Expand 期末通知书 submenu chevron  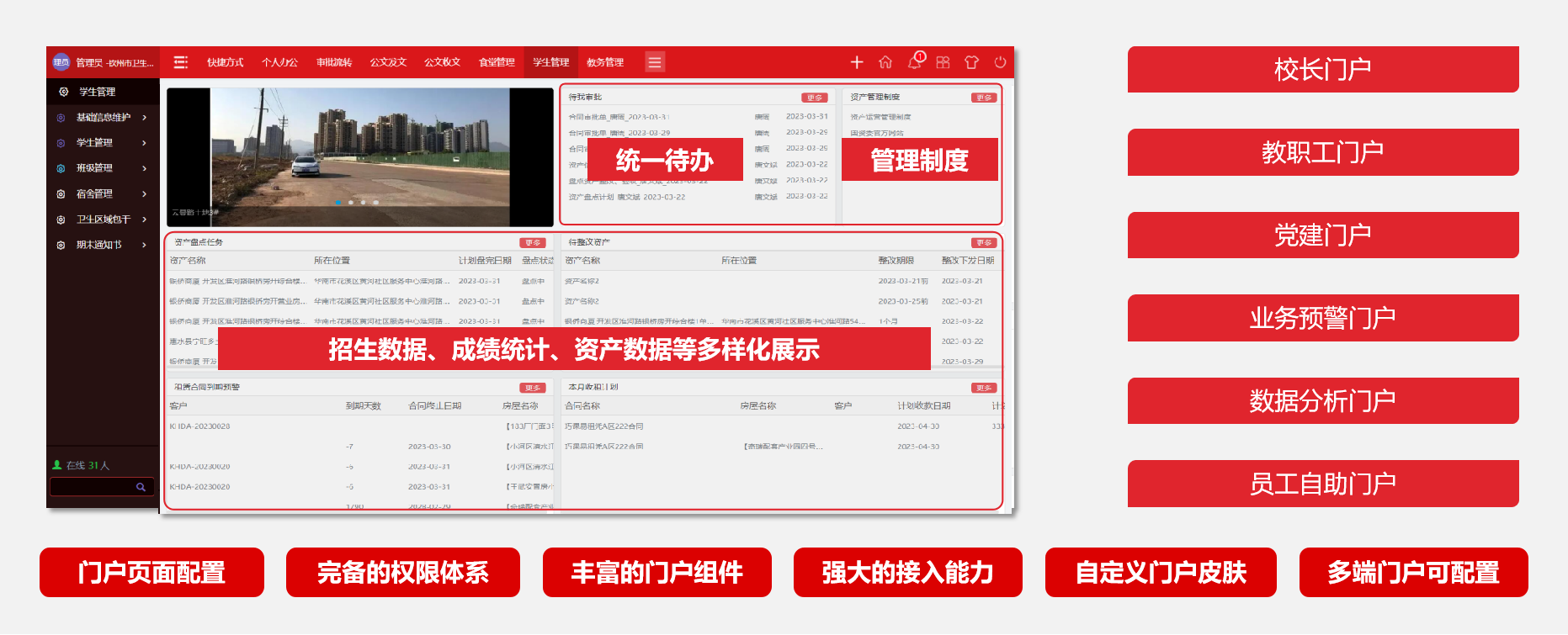pyautogui.click(x=145, y=246)
